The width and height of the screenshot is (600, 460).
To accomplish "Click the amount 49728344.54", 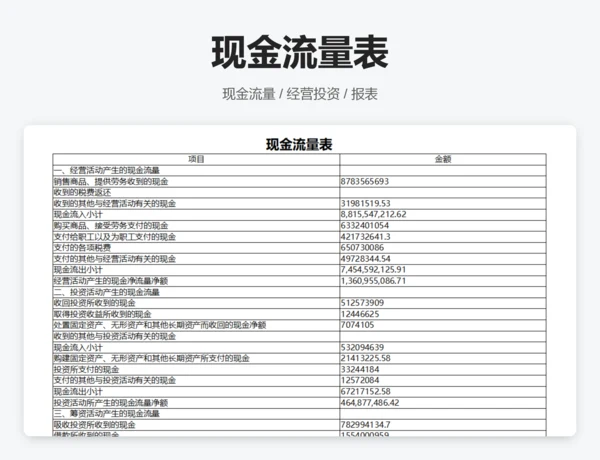I will tap(365, 259).
